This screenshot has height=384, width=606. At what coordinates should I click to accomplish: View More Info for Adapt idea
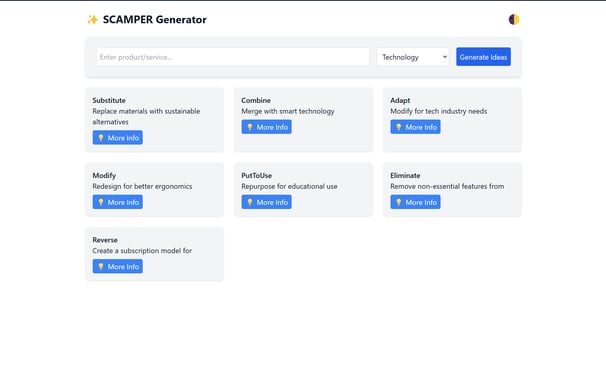coord(415,127)
